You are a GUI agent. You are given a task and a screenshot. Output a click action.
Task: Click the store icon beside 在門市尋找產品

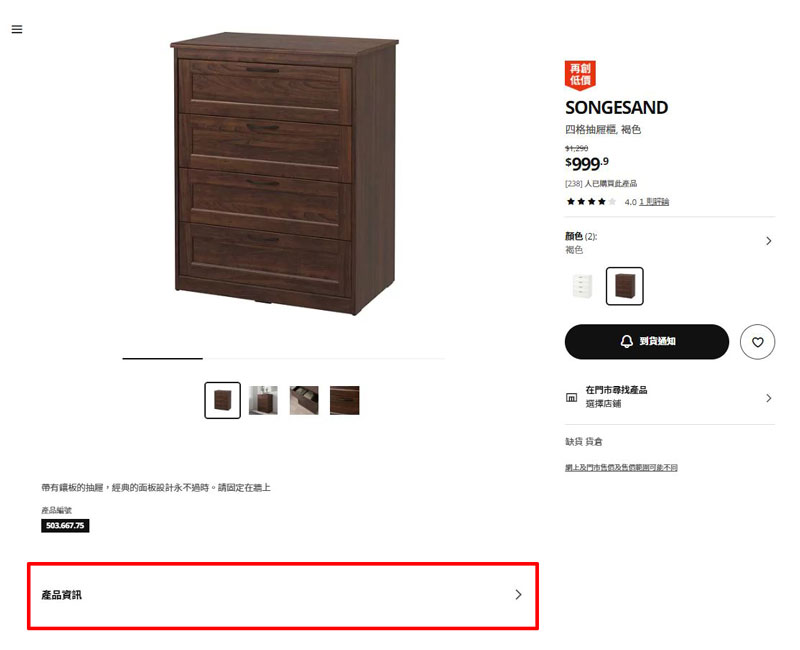click(x=571, y=397)
